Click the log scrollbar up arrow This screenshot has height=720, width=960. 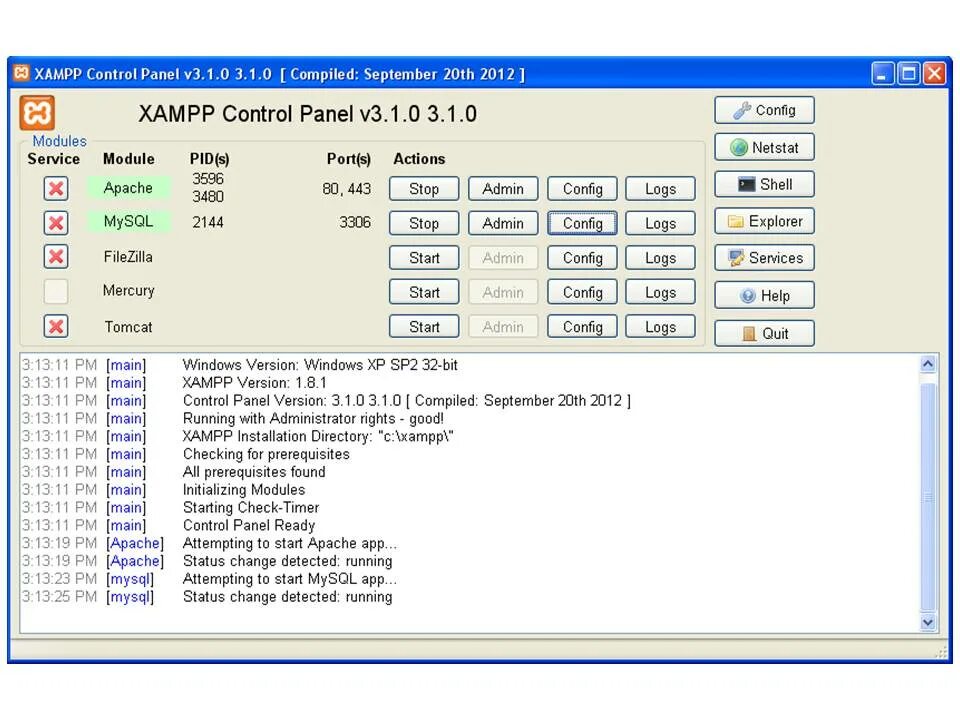928,364
